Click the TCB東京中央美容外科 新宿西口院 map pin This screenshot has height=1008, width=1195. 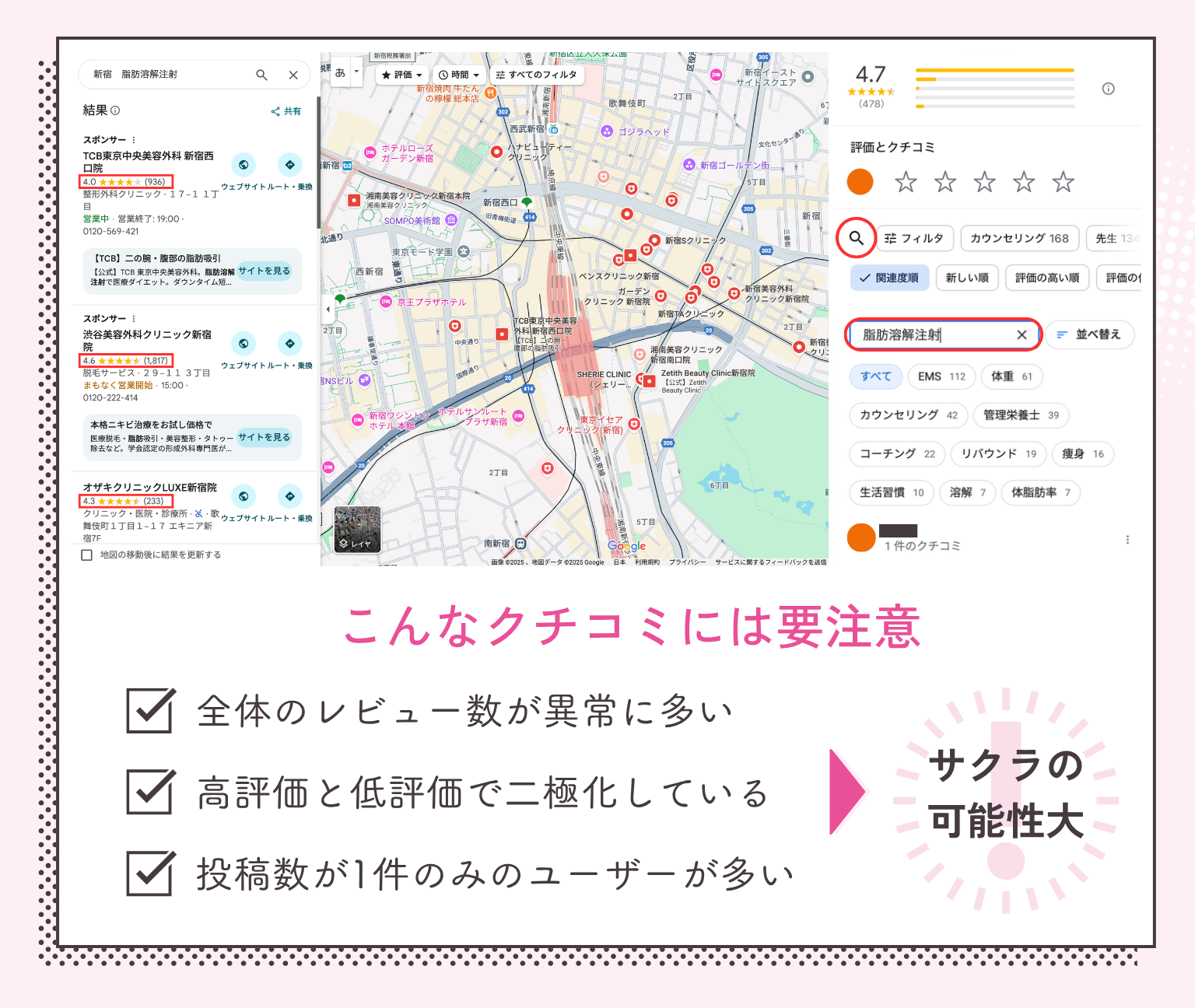[x=502, y=334]
